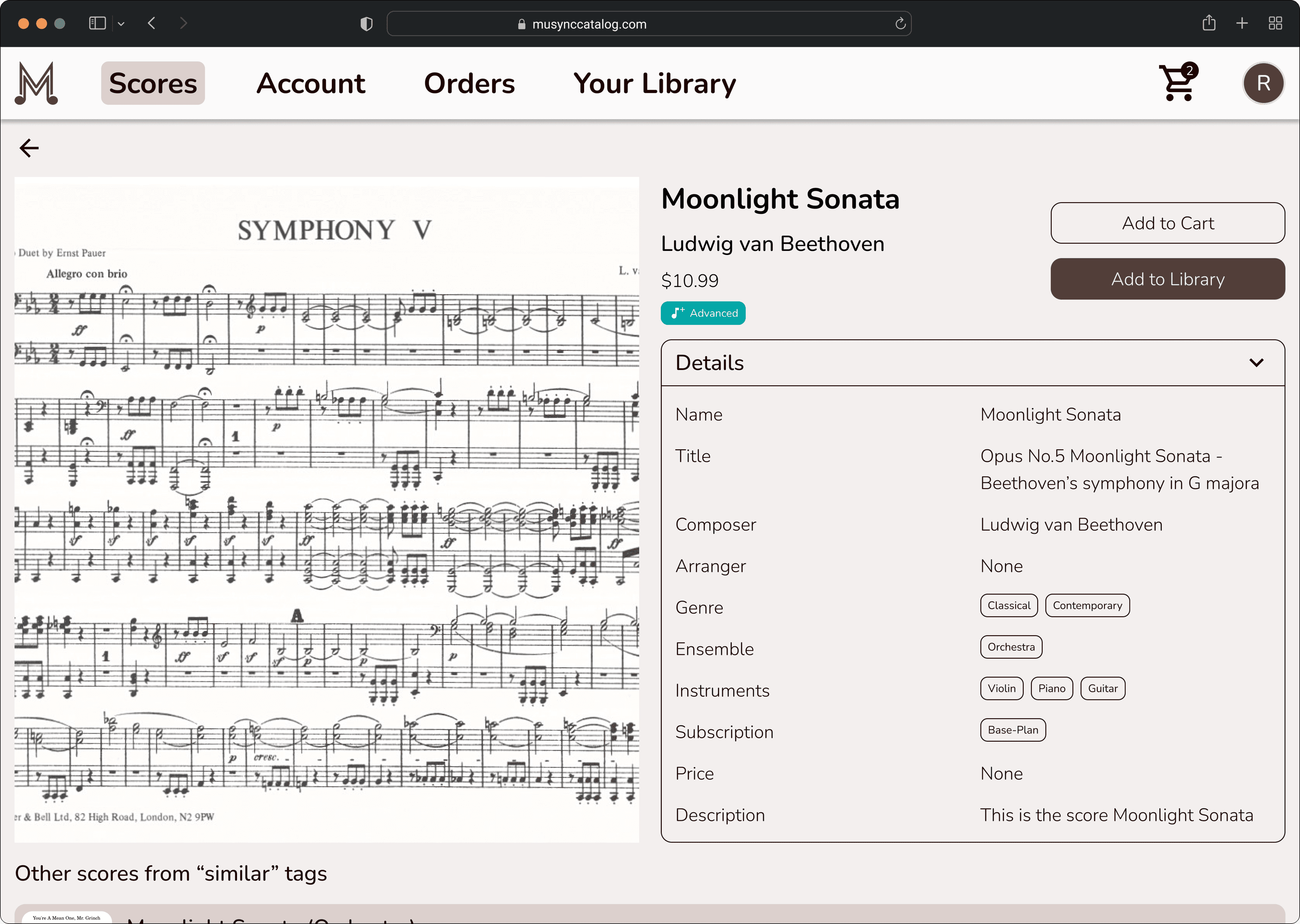Click the 'Genre' row label
Image resolution: width=1300 pixels, height=924 pixels.
[699, 608]
